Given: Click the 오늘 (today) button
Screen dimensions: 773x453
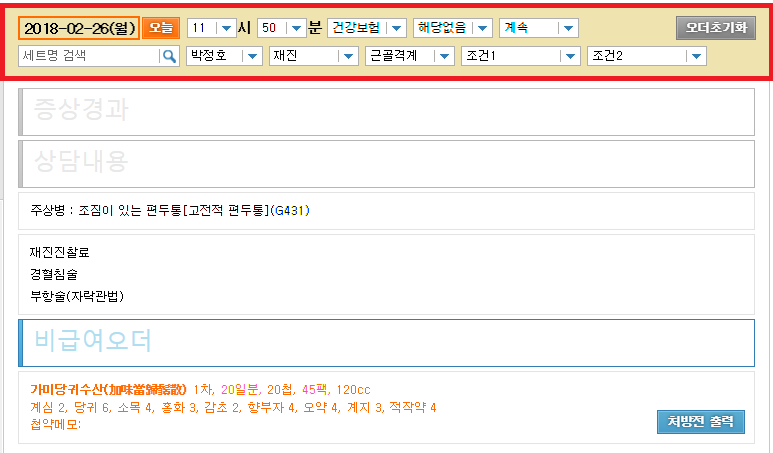Looking at the screenshot, I should tap(161, 28).
